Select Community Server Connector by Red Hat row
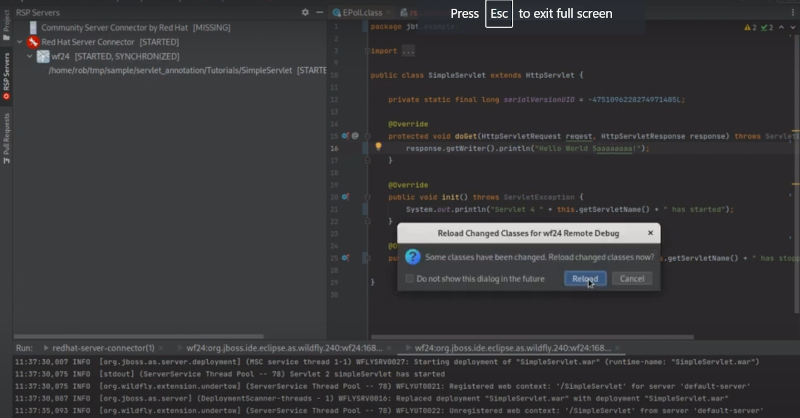Image resolution: width=800 pixels, height=418 pixels. [x=170, y=28]
